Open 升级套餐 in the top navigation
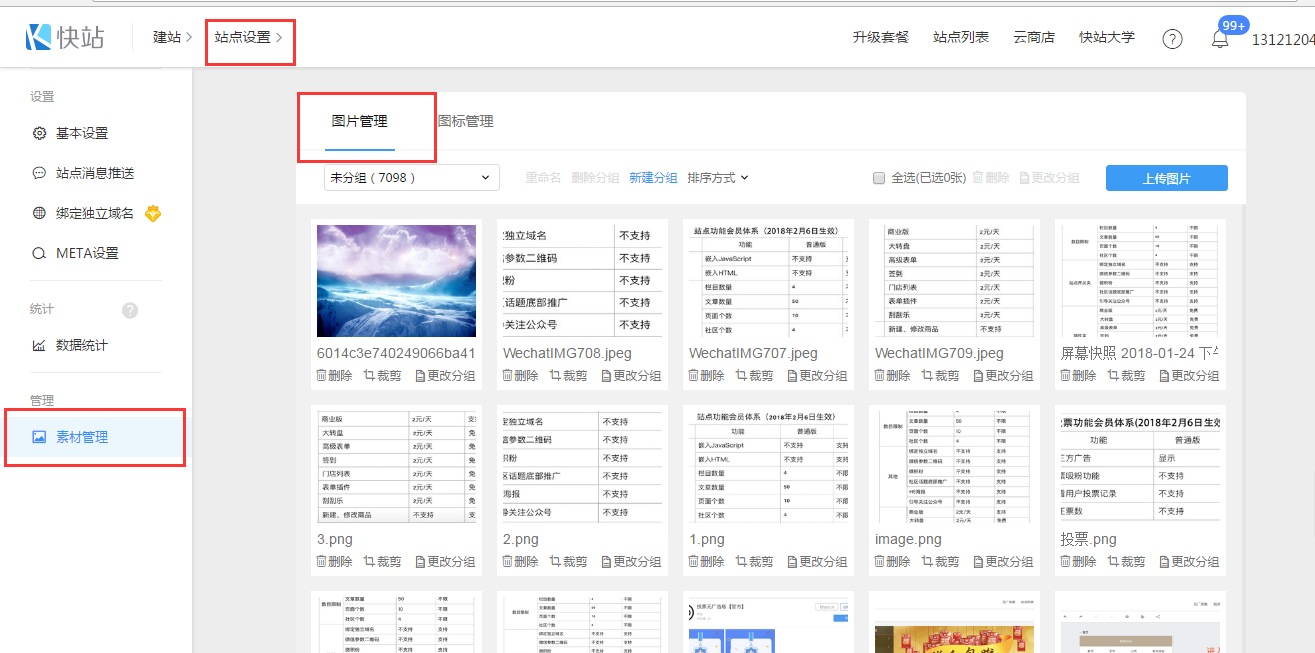This screenshot has width=1315, height=653. coord(881,37)
